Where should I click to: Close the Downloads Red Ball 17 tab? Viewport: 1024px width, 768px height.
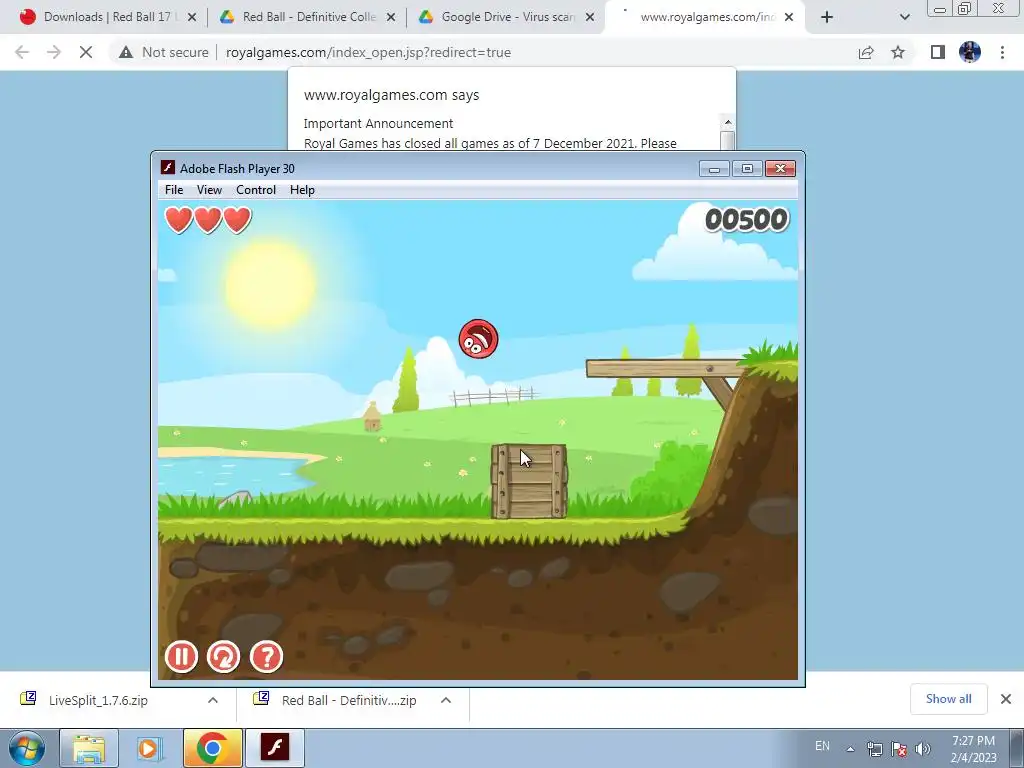point(192,17)
